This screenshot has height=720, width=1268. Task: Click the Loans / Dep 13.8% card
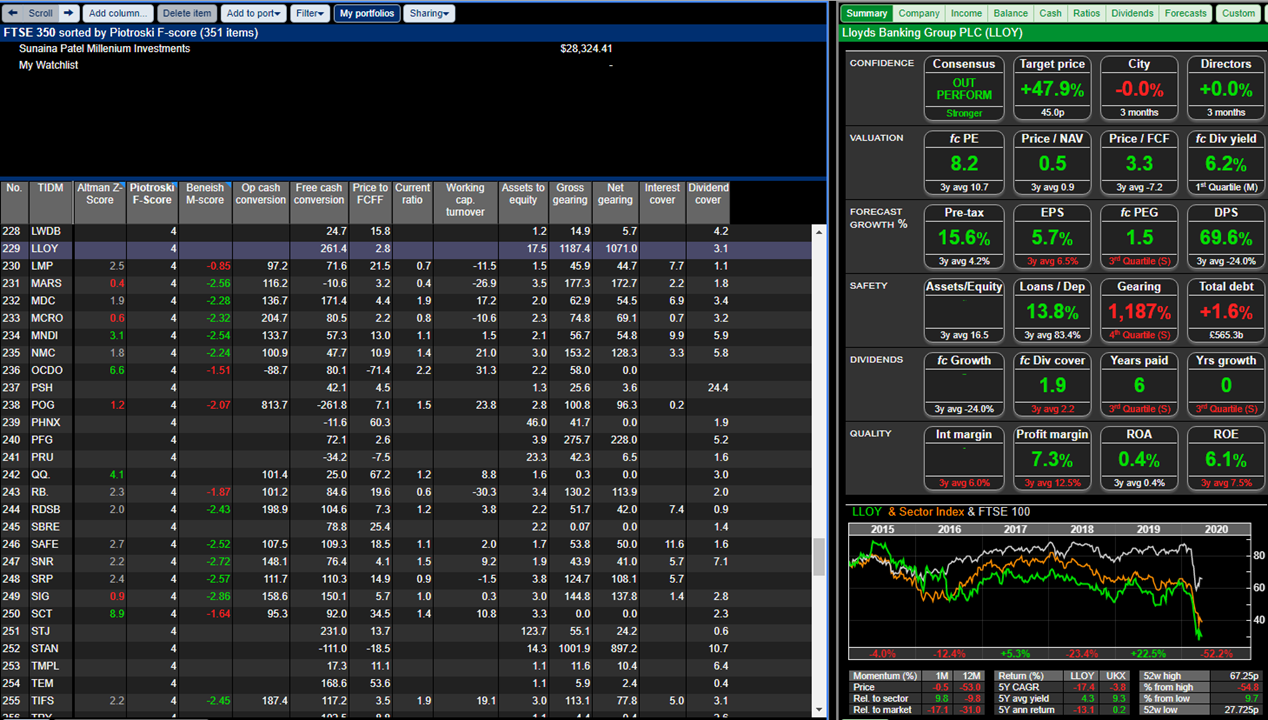pos(1052,310)
